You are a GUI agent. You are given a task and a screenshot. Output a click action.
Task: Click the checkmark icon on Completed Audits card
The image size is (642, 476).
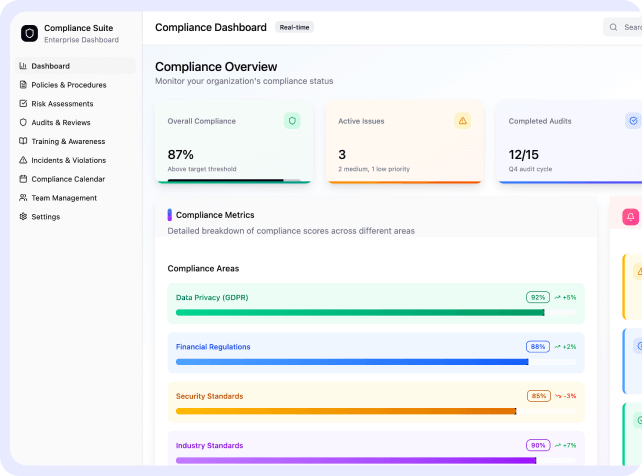pyautogui.click(x=633, y=121)
